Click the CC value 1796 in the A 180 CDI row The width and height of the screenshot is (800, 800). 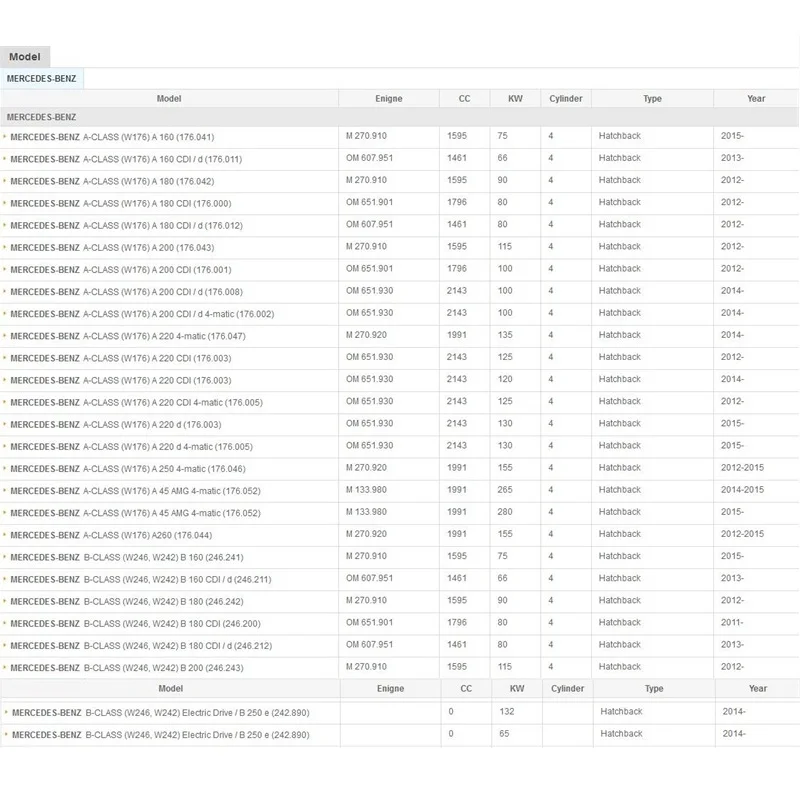[457, 203]
